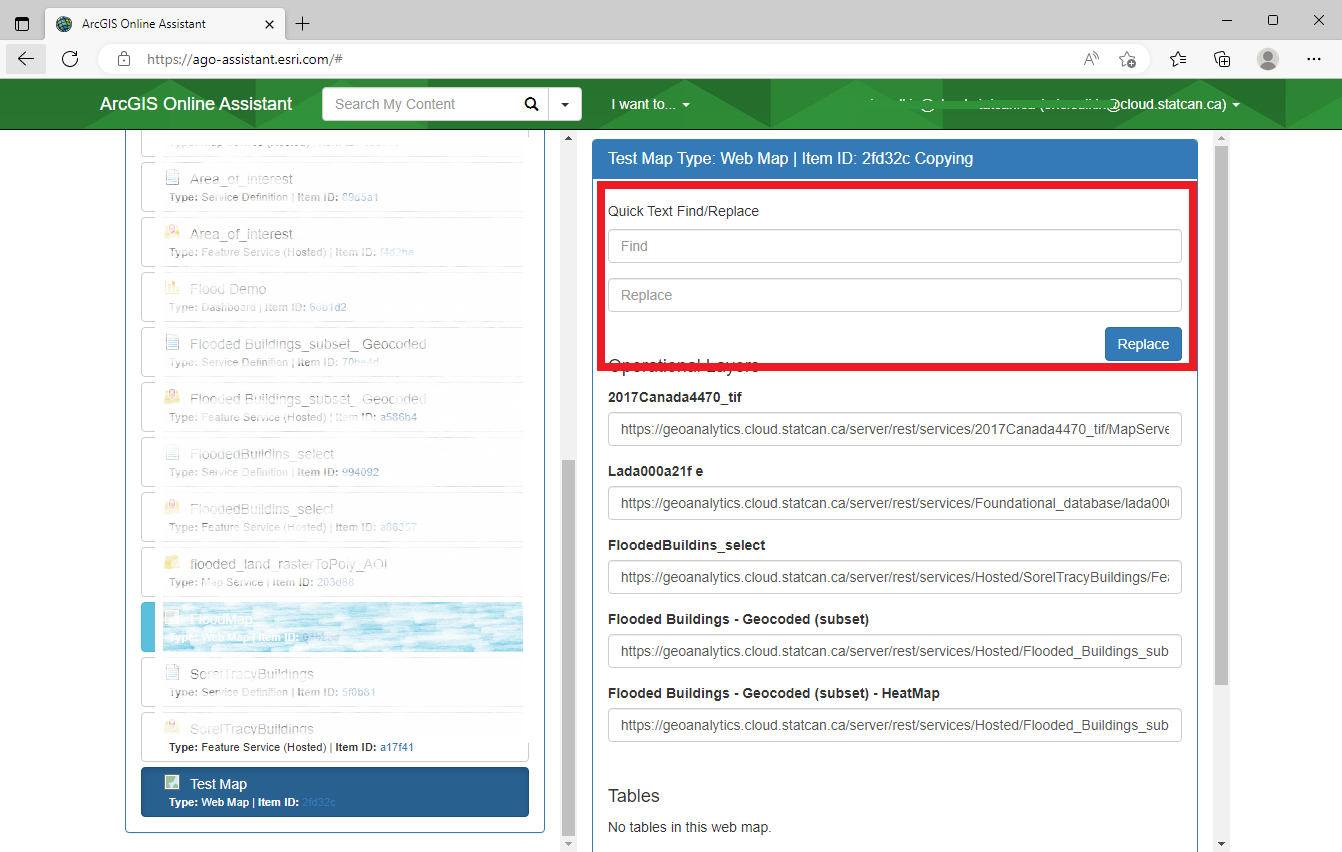Open the browser profile avatar
Image resolution: width=1342 pixels, height=852 pixels.
pyautogui.click(x=1268, y=59)
